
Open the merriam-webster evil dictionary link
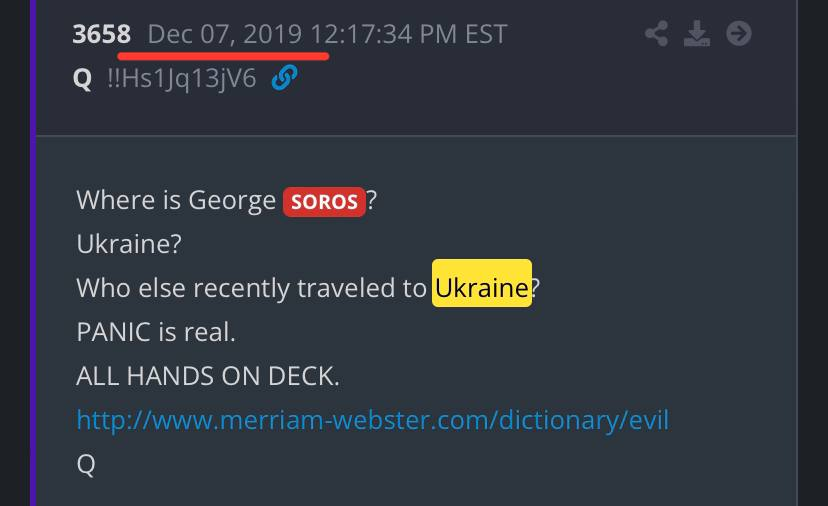click(373, 420)
